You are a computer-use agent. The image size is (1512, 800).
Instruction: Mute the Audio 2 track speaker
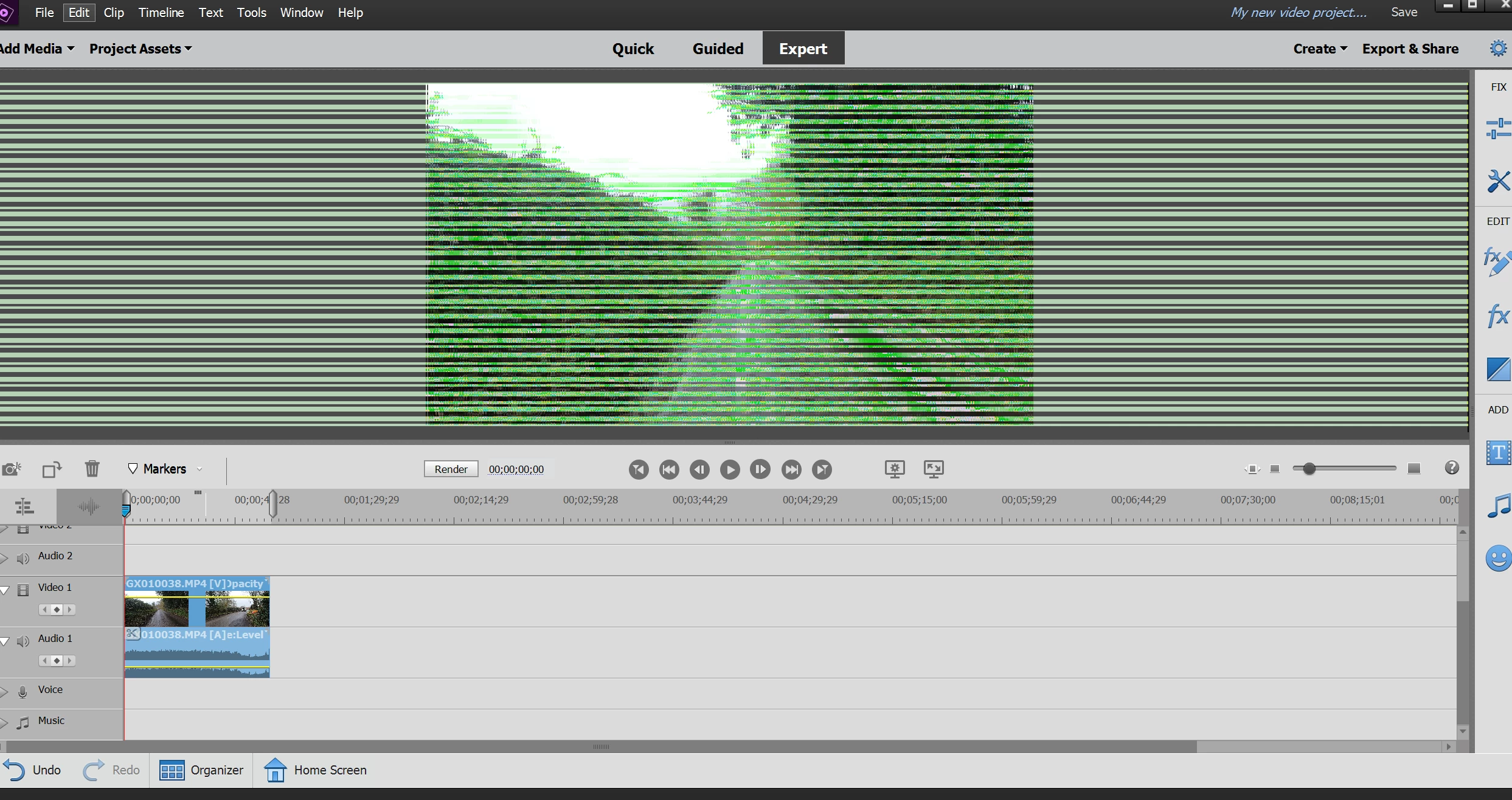click(23, 558)
